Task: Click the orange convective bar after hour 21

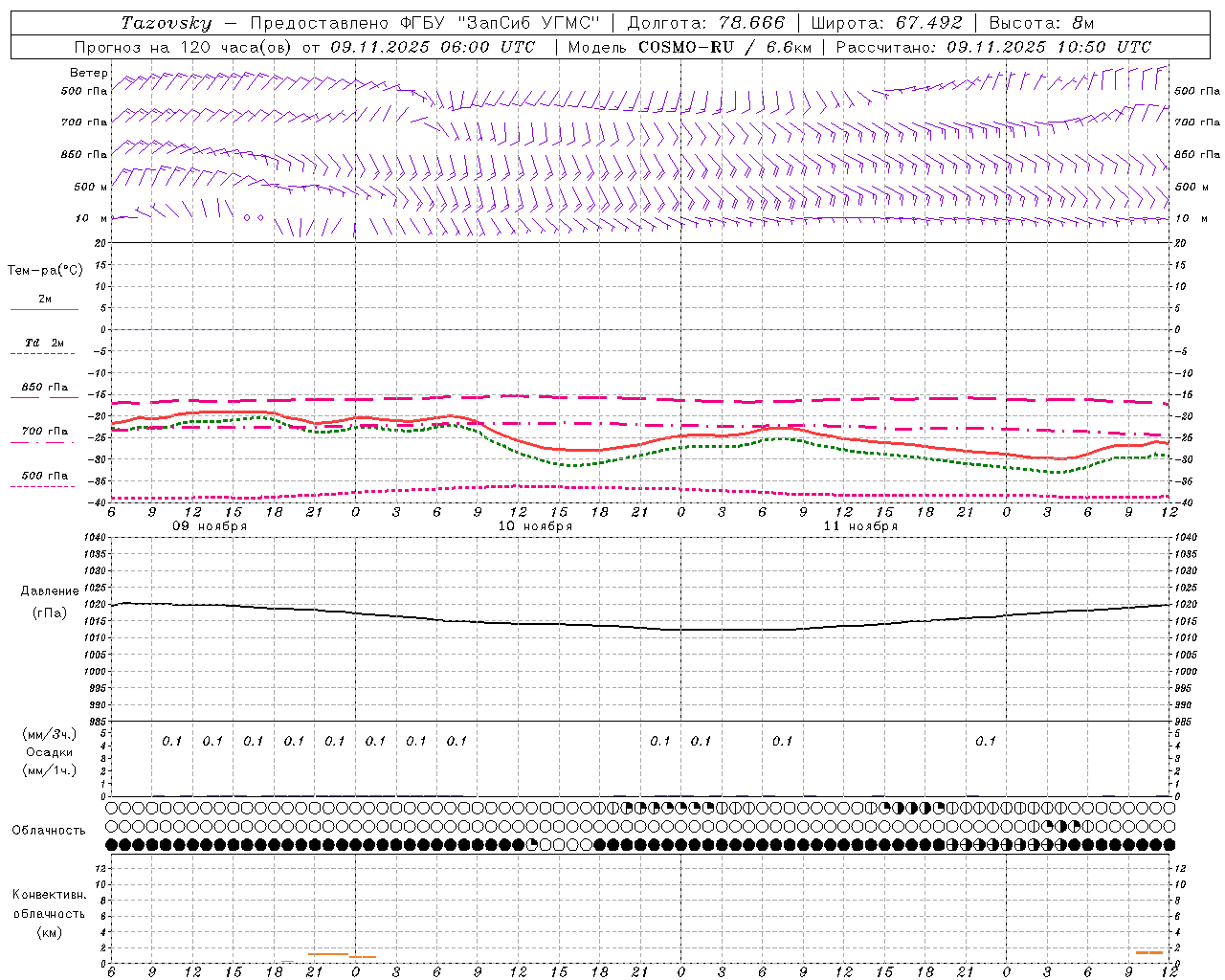Action: [x=327, y=953]
